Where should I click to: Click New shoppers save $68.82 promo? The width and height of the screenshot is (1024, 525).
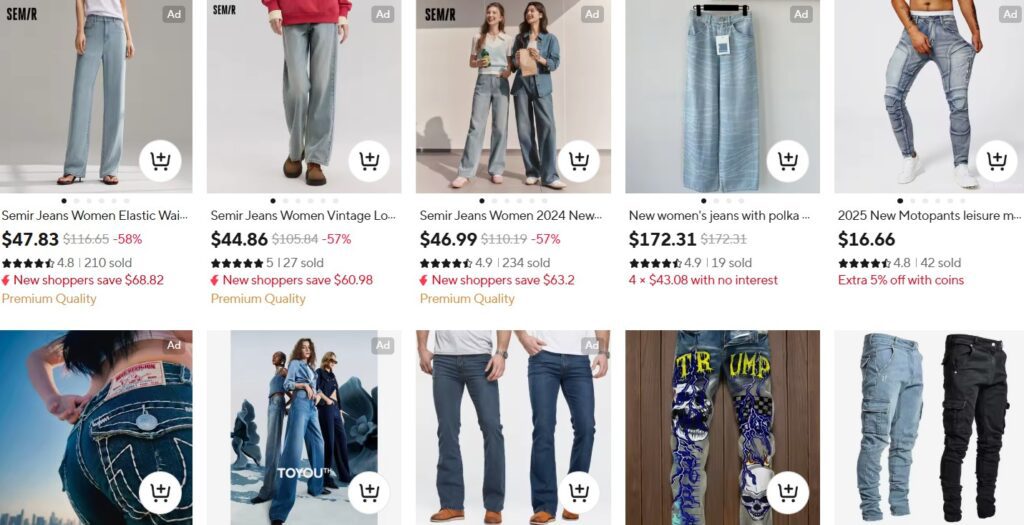(x=83, y=280)
